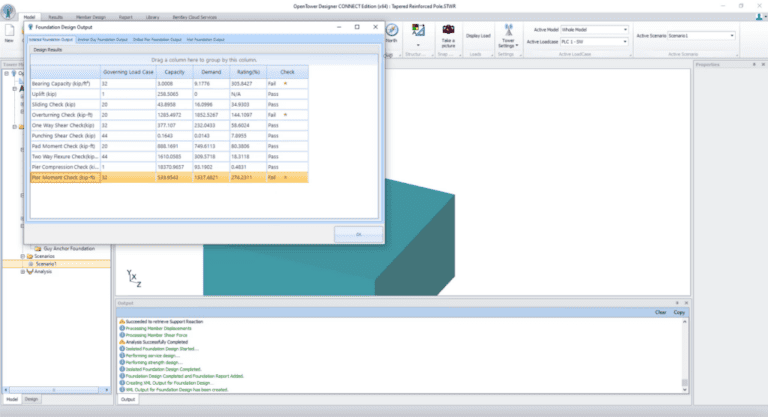This screenshot has width=768, height=417.
Task: Click fail star icon in Pier Moment Check row
Action: tap(286, 177)
